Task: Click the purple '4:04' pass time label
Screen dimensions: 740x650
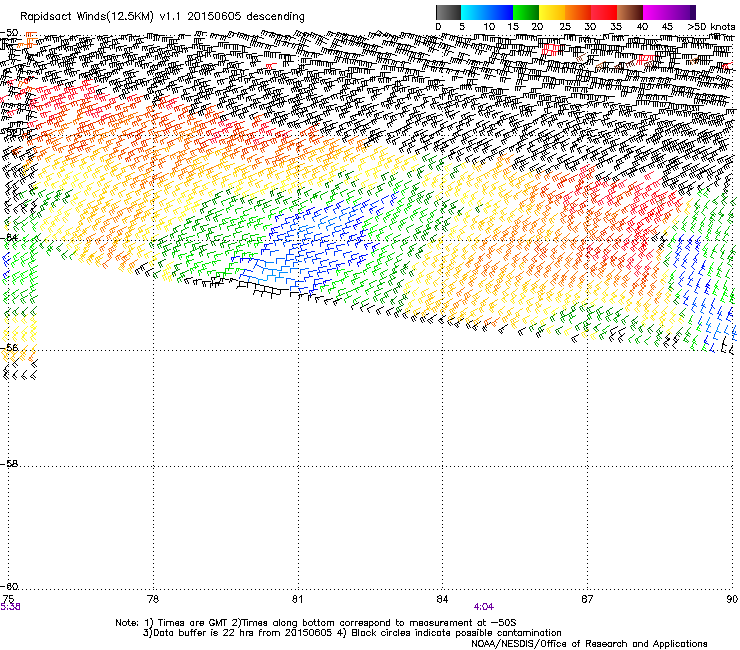Action: tap(484, 607)
